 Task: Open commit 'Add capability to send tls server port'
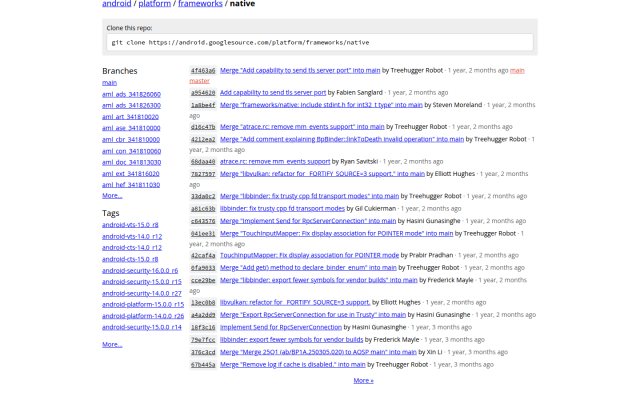273,93
